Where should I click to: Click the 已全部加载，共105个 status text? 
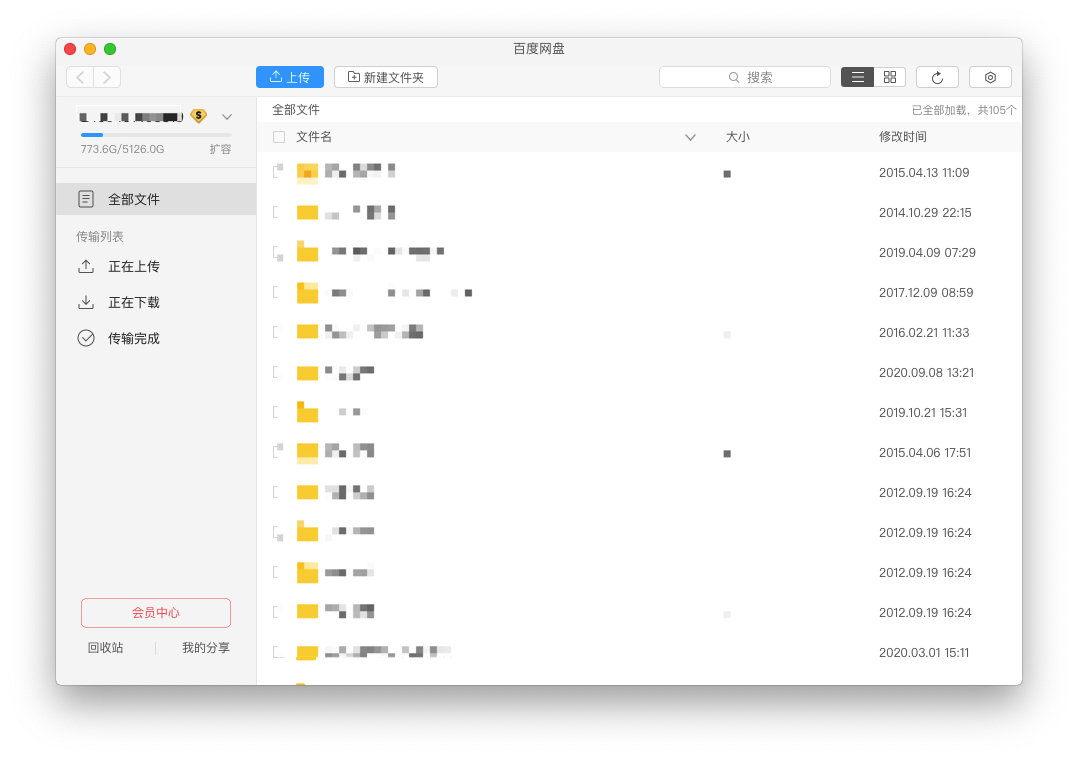click(963, 110)
